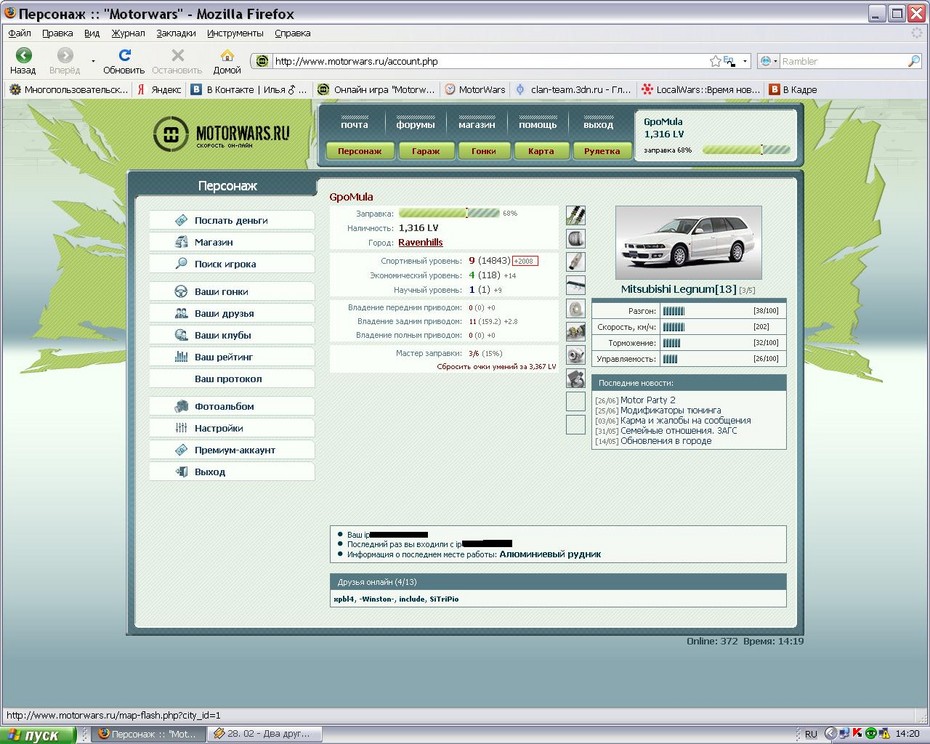Open помощь in the top navigation
Image resolution: width=930 pixels, height=744 pixels.
pos(538,125)
